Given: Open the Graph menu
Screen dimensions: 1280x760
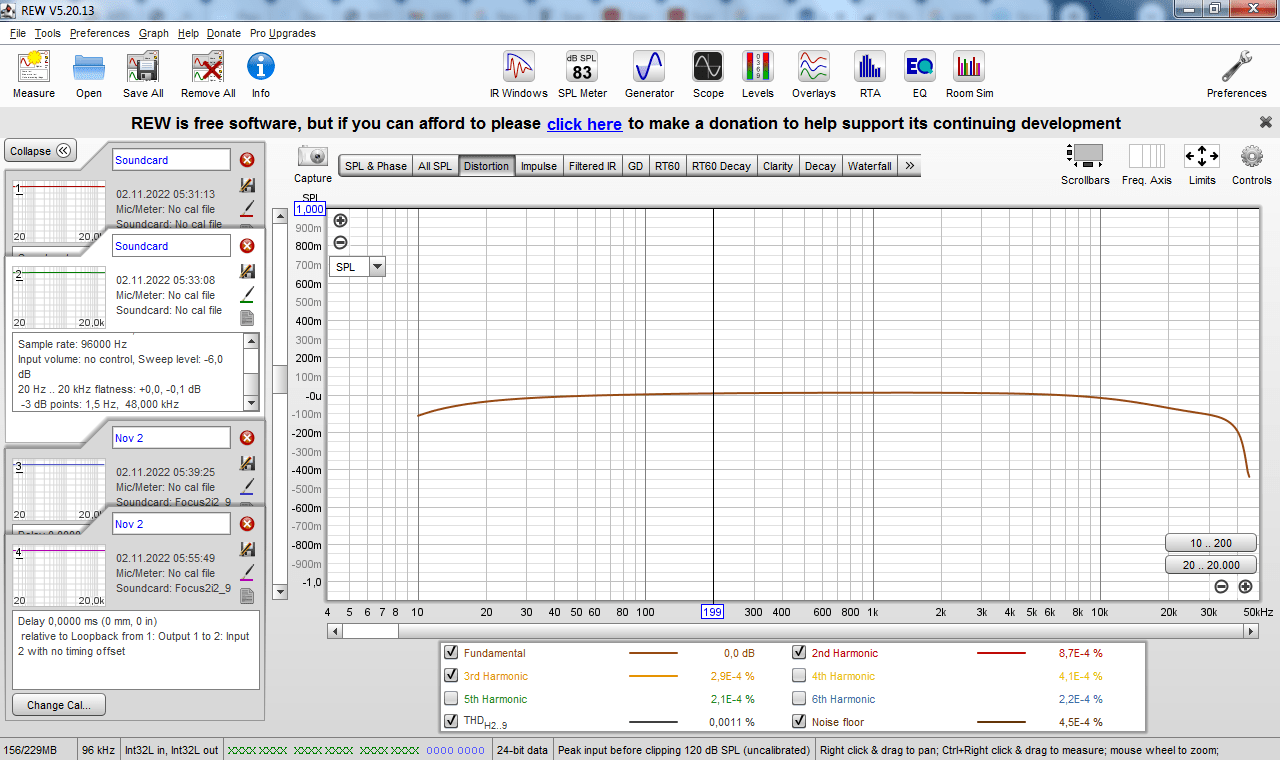Looking at the screenshot, I should pos(154,33).
